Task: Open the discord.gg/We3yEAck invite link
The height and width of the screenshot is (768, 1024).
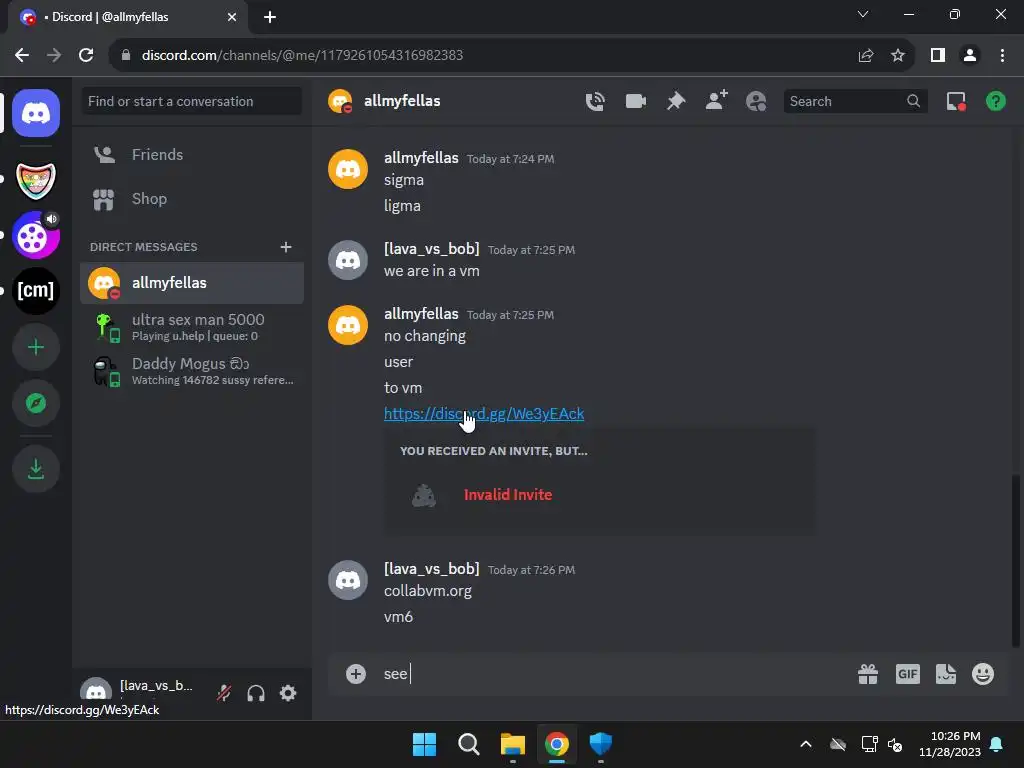Action: [484, 413]
